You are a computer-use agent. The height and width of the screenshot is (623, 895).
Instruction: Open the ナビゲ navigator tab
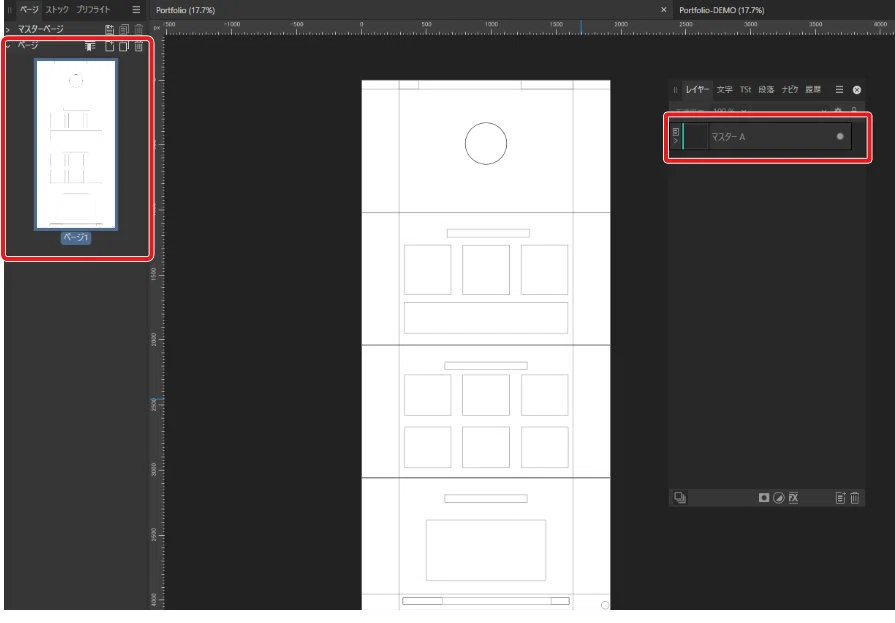[x=790, y=90]
